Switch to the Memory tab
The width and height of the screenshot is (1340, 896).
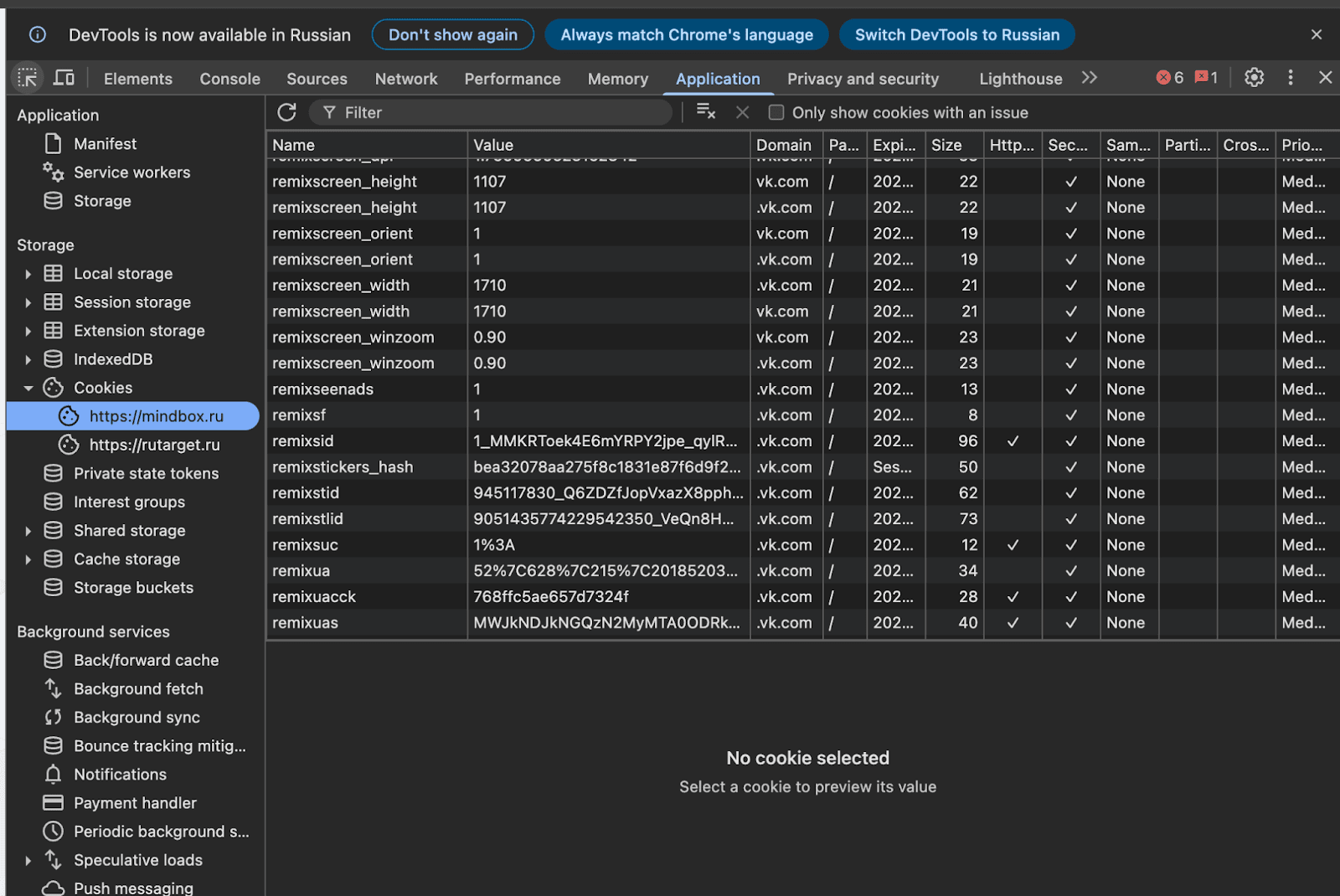click(618, 79)
